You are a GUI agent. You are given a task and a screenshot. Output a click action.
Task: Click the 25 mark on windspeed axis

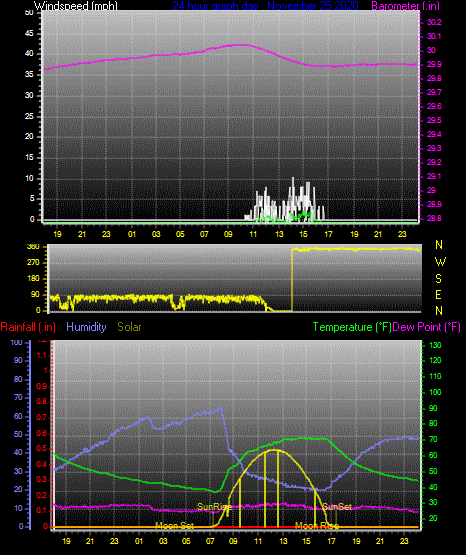tap(29, 116)
